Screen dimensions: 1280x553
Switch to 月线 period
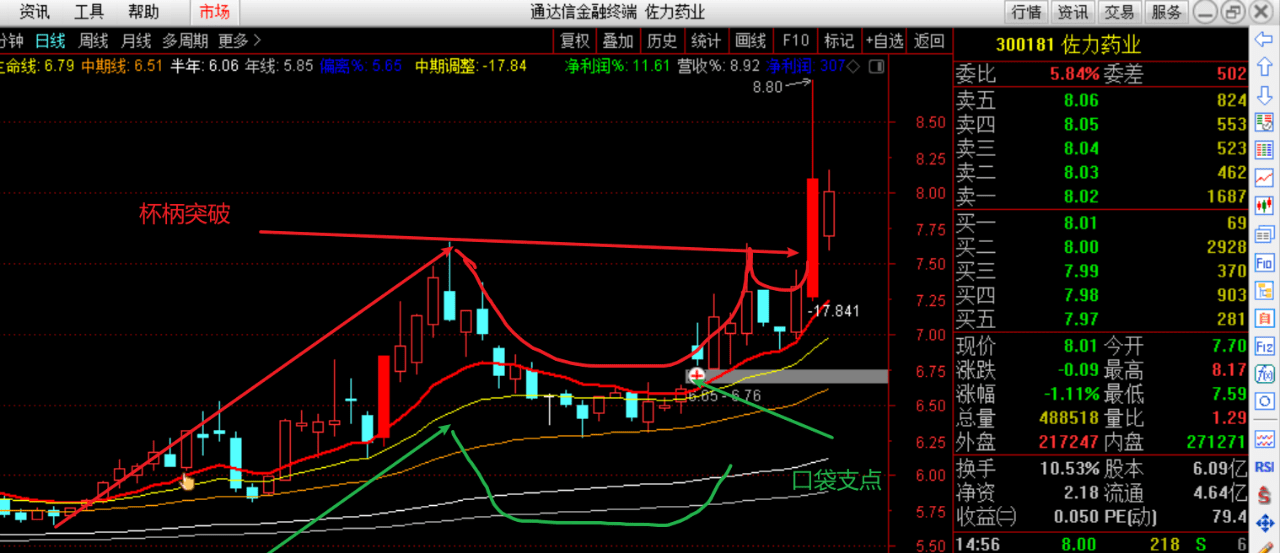coord(136,40)
